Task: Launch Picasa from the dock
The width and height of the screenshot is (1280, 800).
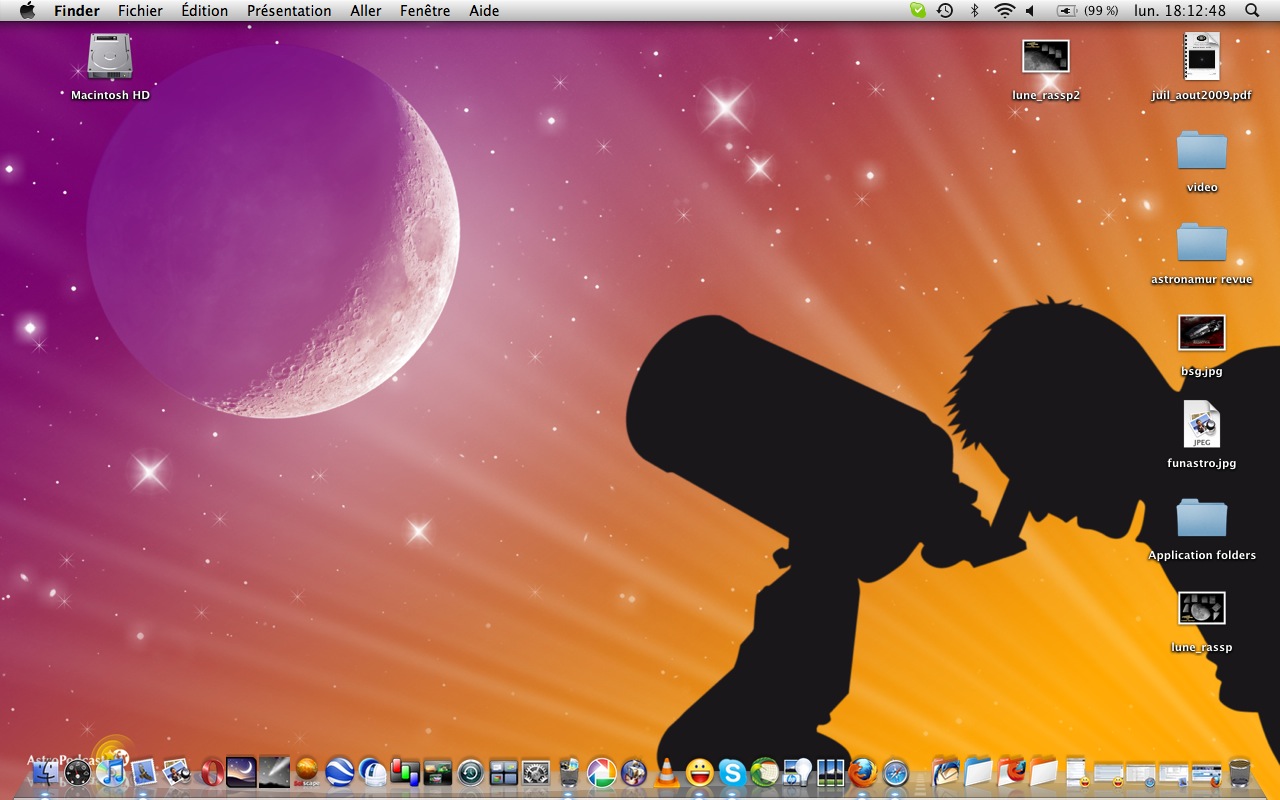Action: [602, 772]
